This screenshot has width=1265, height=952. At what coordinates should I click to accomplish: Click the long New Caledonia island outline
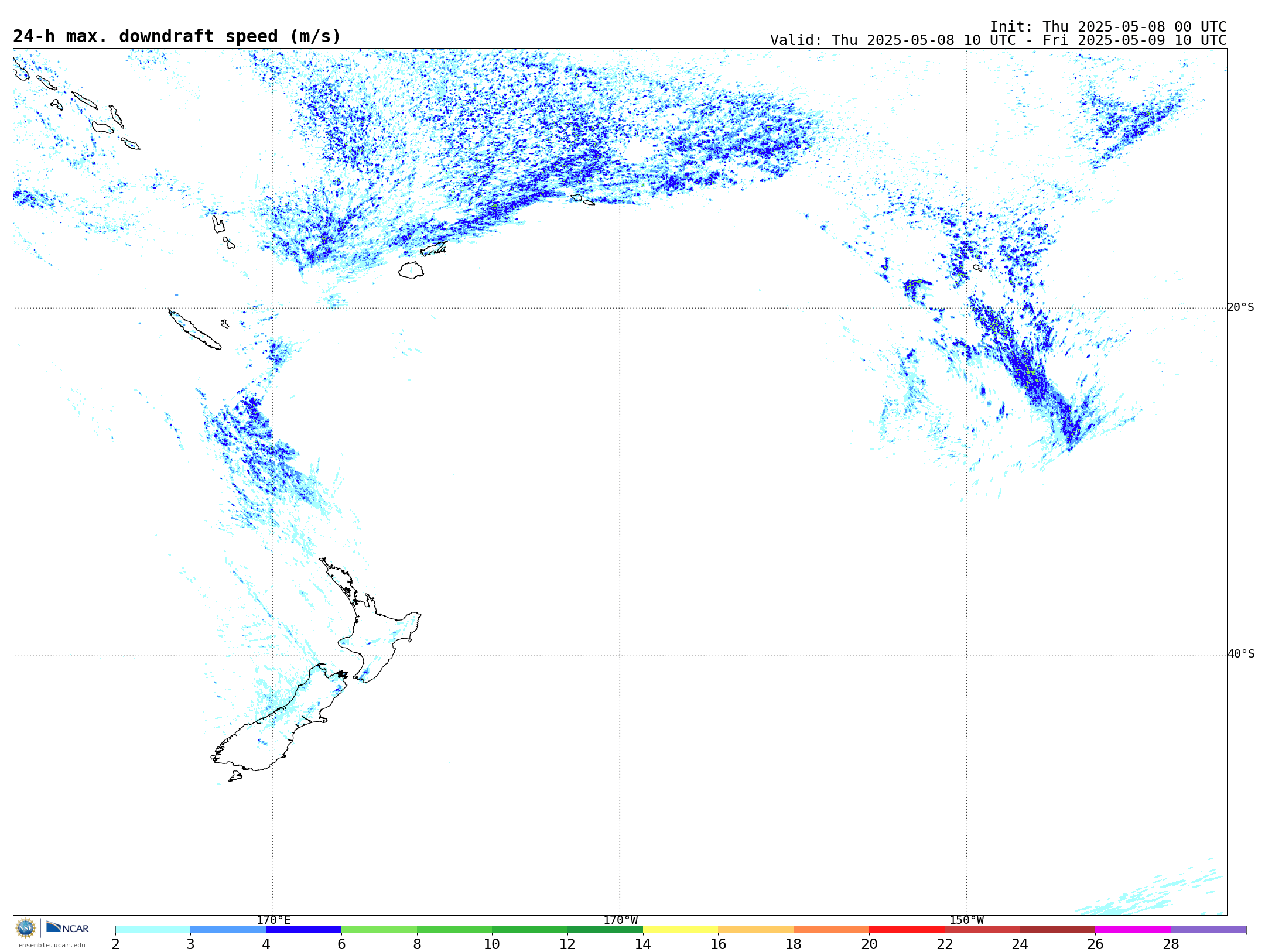[195, 330]
